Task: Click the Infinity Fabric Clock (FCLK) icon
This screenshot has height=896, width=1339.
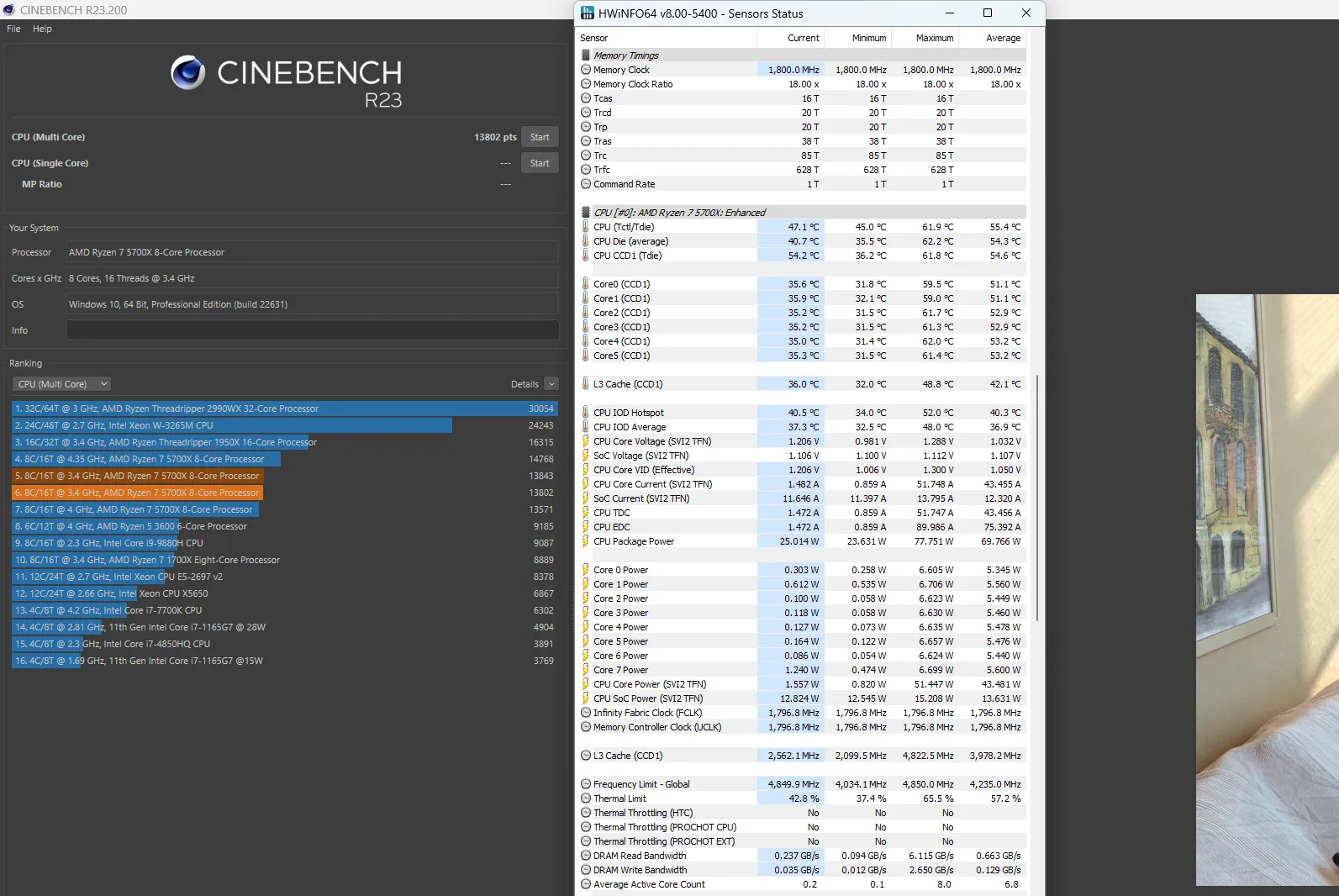Action: point(586,713)
